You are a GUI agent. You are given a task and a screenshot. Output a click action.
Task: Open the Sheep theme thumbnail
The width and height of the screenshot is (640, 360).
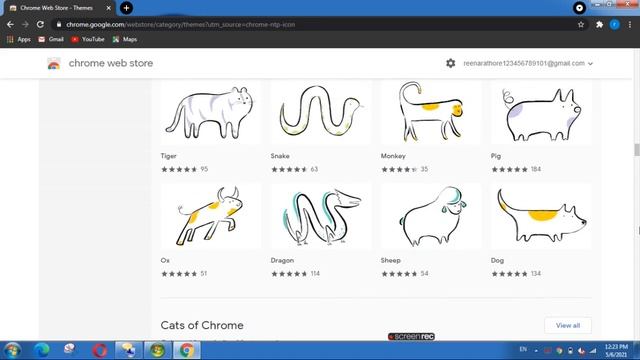pyautogui.click(x=431, y=216)
